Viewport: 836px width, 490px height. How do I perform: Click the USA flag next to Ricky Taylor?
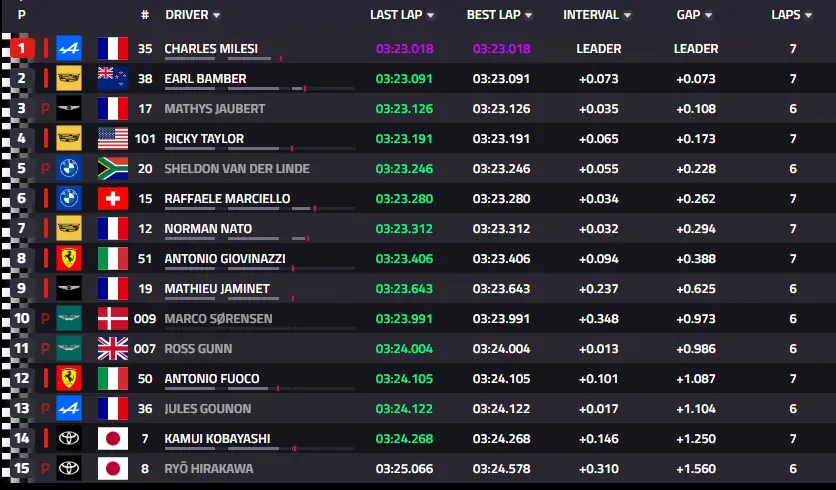(x=113, y=139)
